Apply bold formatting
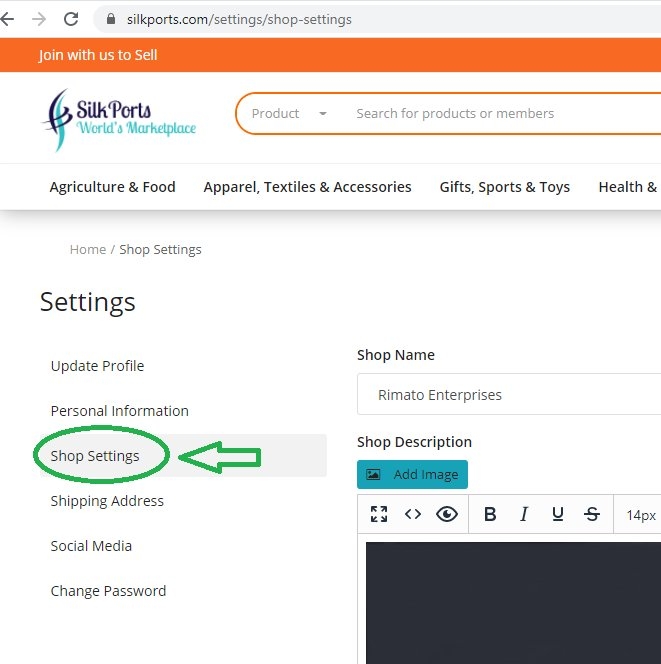 (x=490, y=514)
